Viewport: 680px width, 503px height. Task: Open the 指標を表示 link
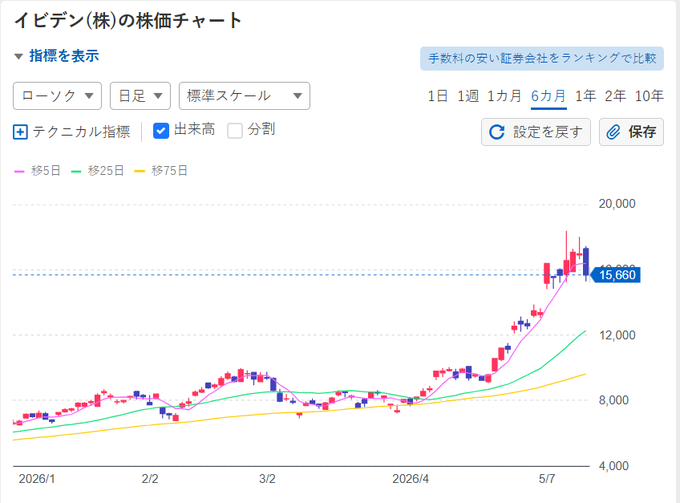coord(64,56)
